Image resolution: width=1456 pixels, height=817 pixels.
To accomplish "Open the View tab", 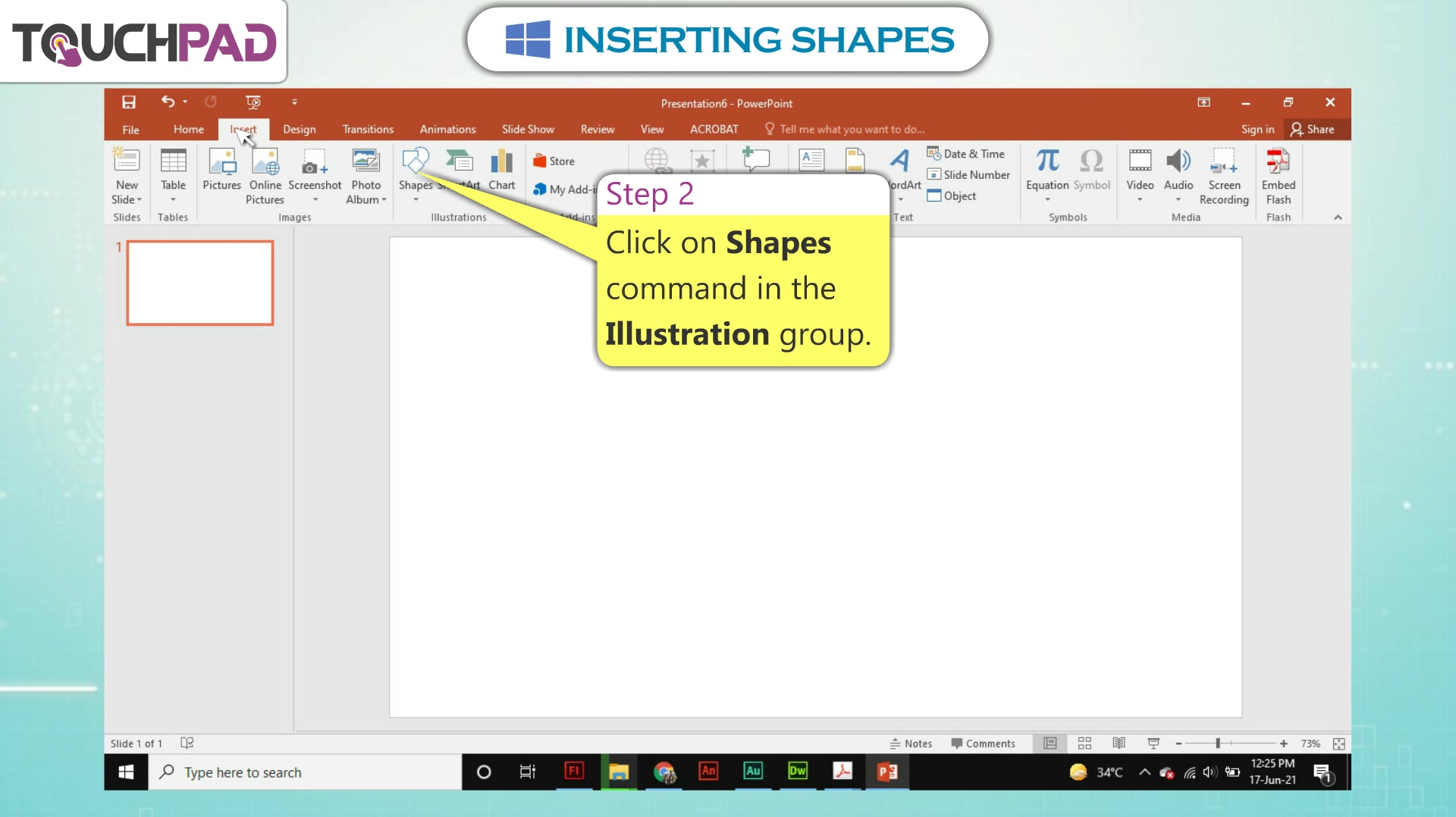I will [x=651, y=130].
